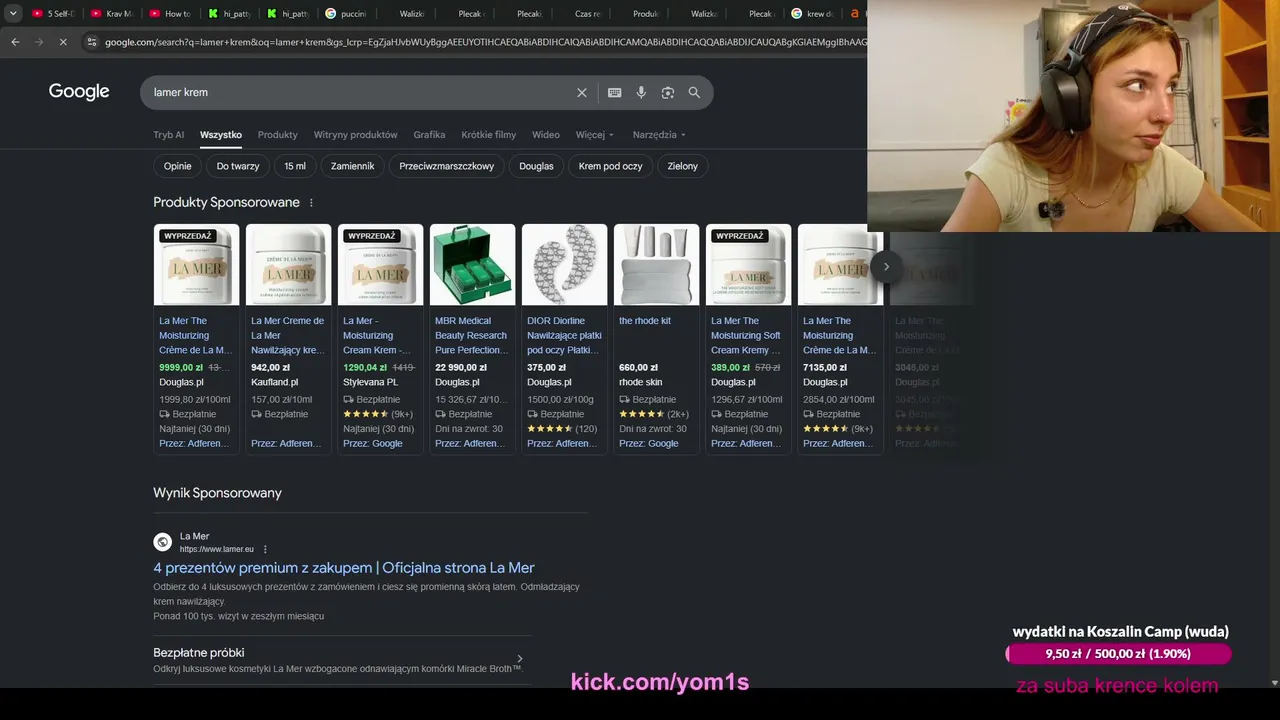The width and height of the screenshot is (1280, 720).
Task: Switch to the '5 Self-D' YouTube tab
Action: (53, 14)
